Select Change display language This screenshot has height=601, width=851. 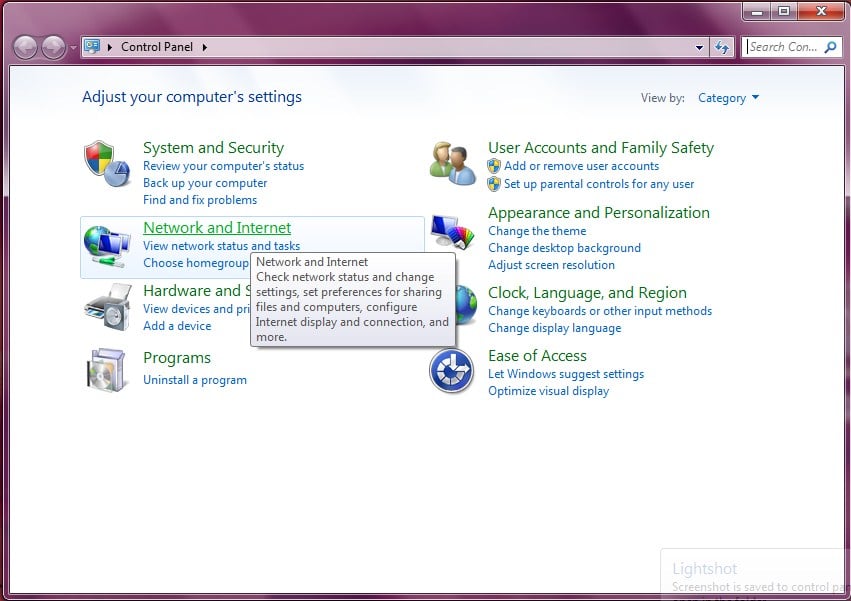tap(554, 328)
